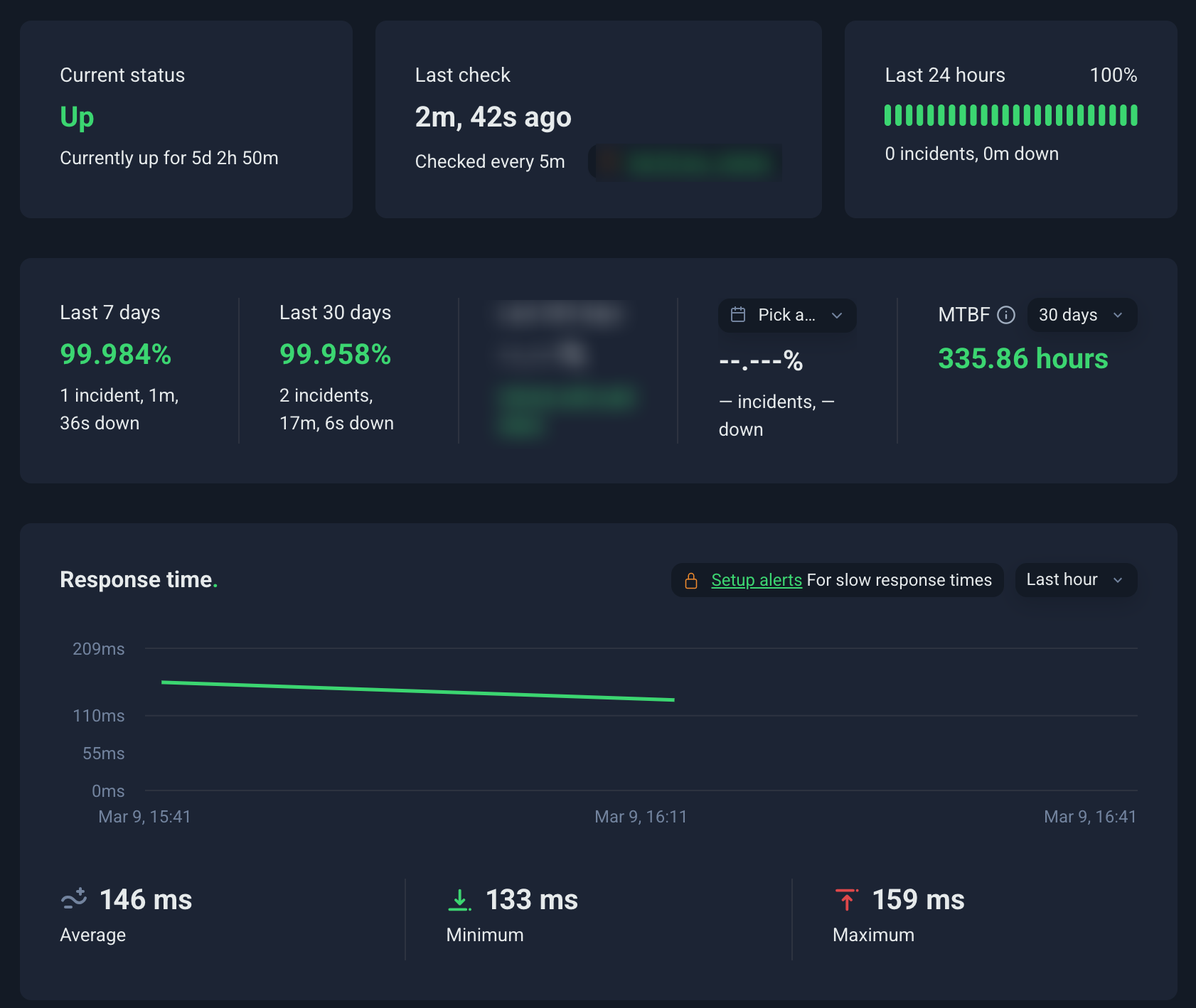The image size is (1196, 1008).
Task: Click the 99.958% last 30 days uptime
Action: pyautogui.click(x=335, y=354)
